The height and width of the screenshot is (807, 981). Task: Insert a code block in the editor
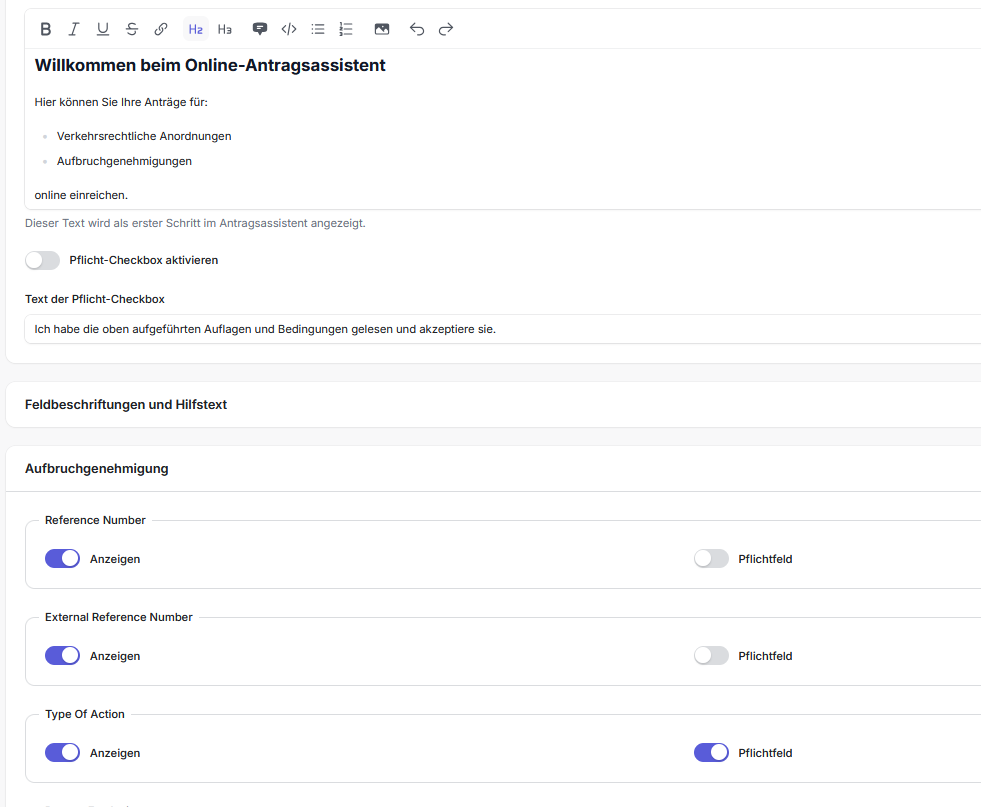289,29
